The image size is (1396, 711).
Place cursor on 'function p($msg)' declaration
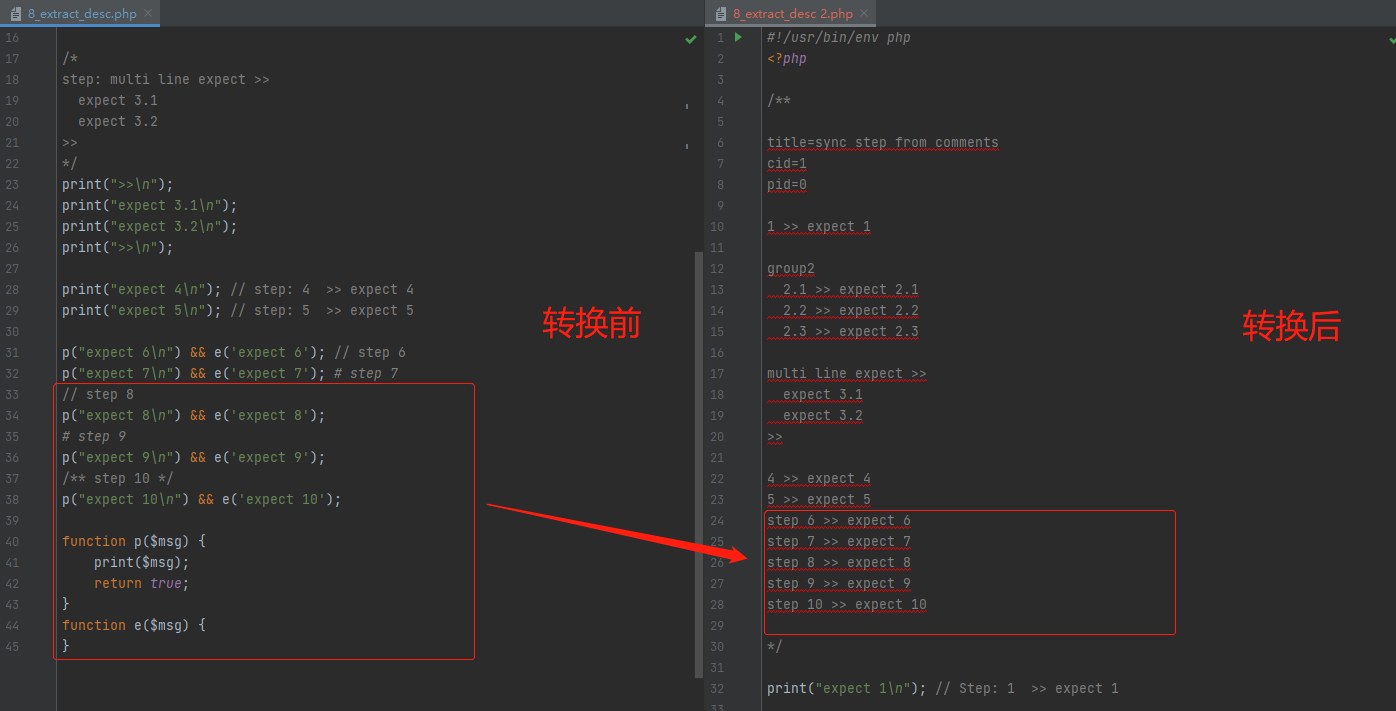click(x=133, y=541)
